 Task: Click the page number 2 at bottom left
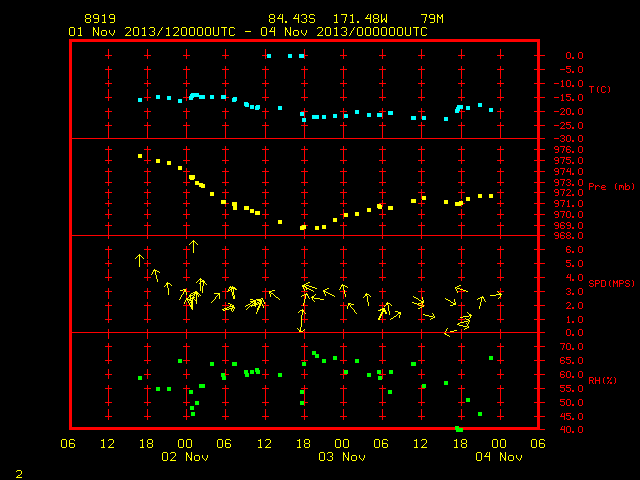pos(19,474)
